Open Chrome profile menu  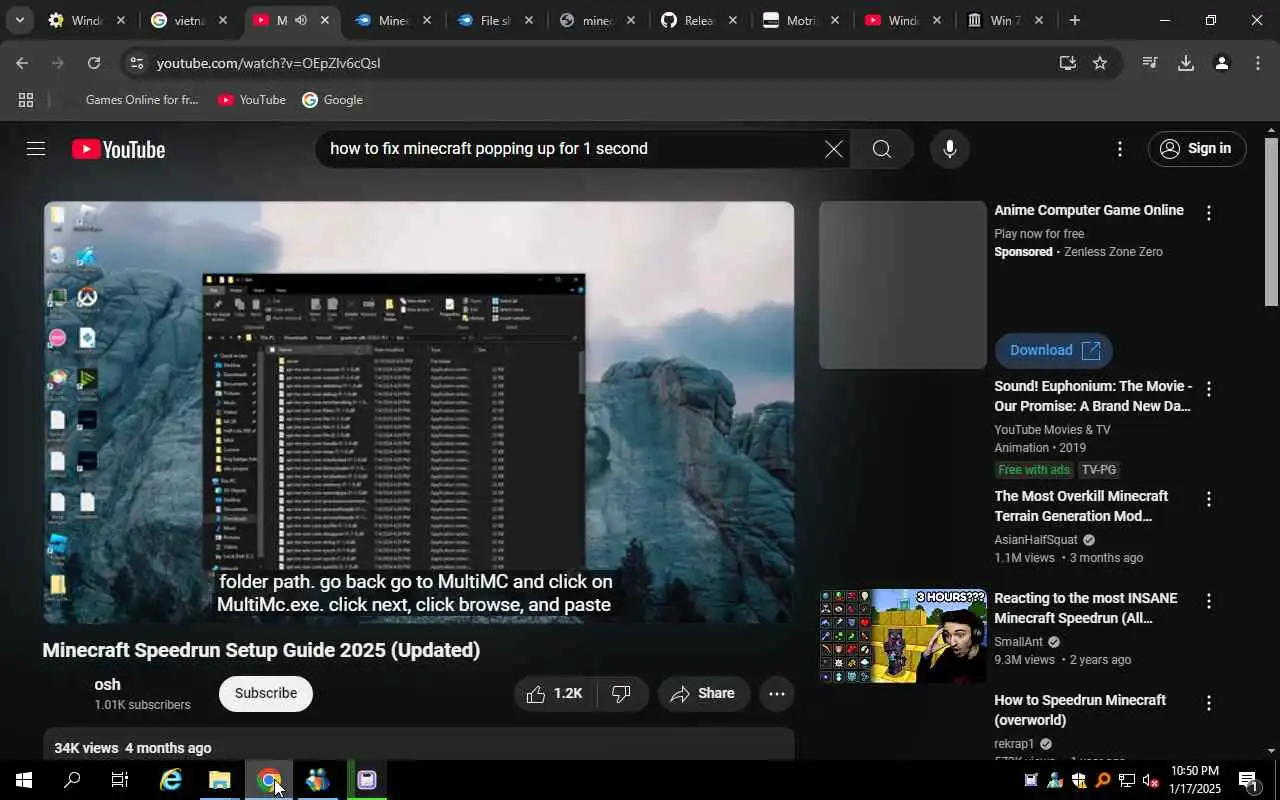click(1221, 63)
